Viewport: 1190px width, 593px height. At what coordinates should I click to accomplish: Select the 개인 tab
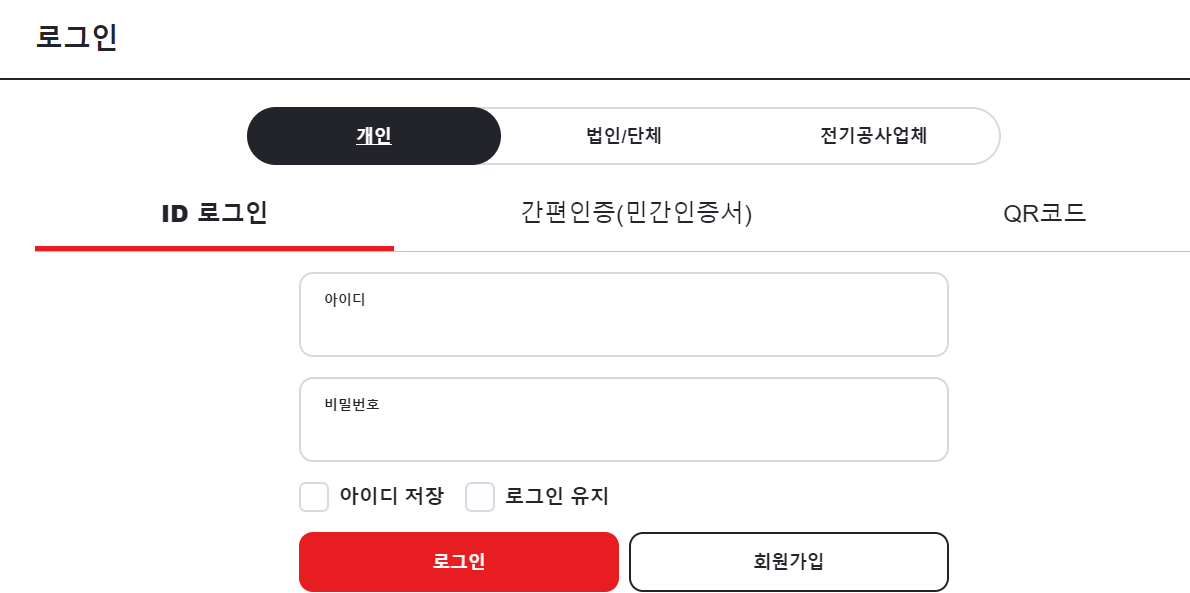pyautogui.click(x=374, y=136)
